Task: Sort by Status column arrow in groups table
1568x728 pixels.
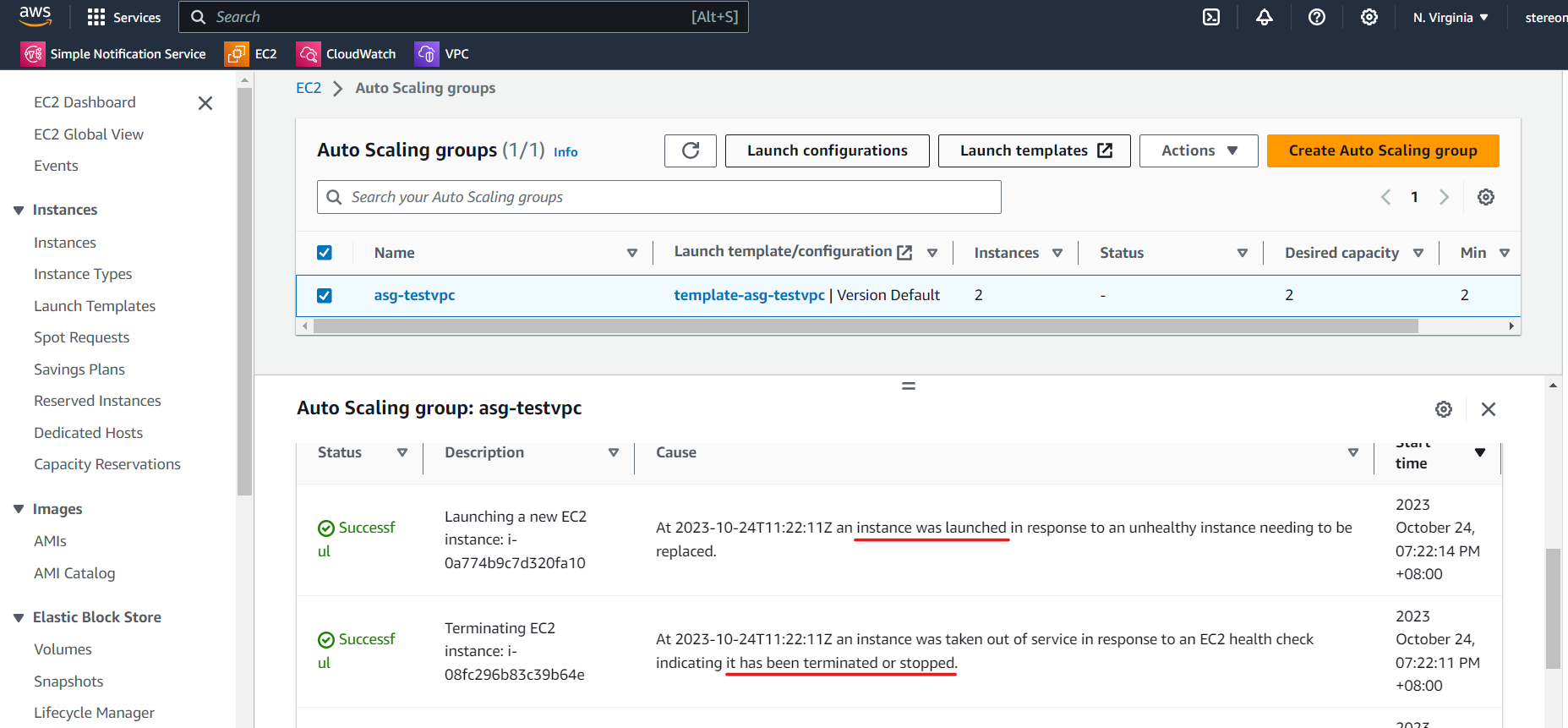Action: 1243,253
